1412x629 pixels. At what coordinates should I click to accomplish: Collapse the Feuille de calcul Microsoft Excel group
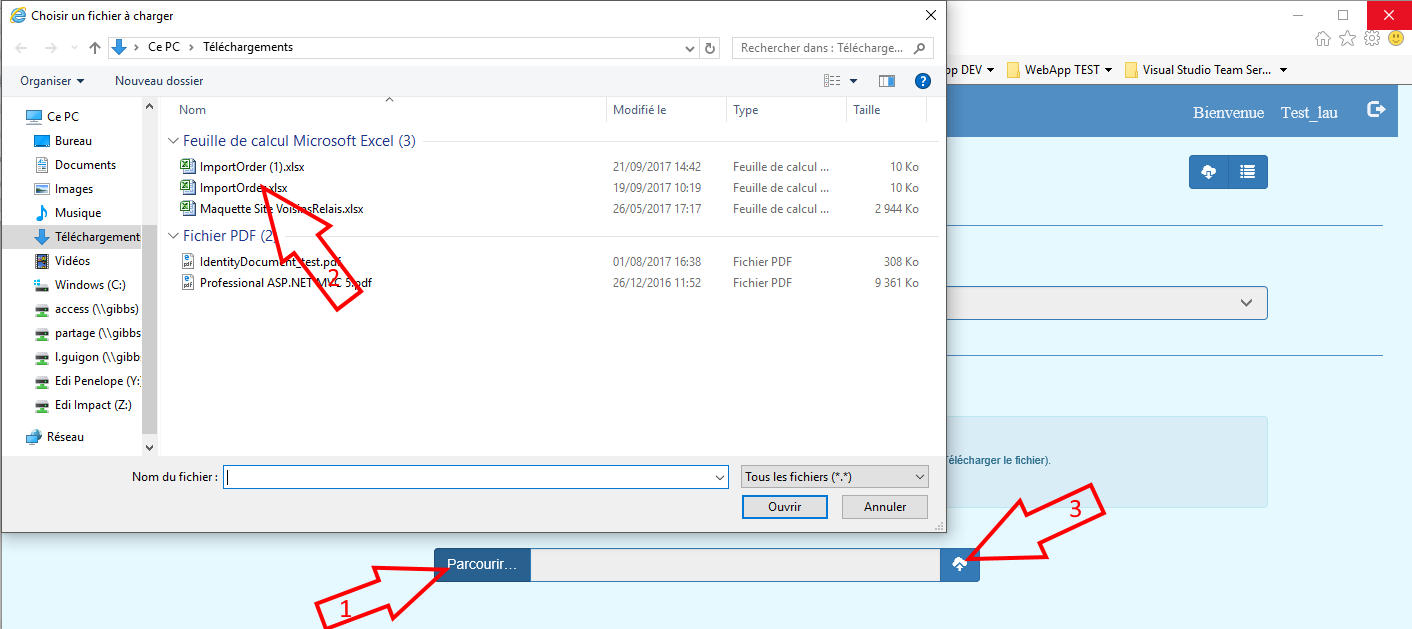(174, 142)
